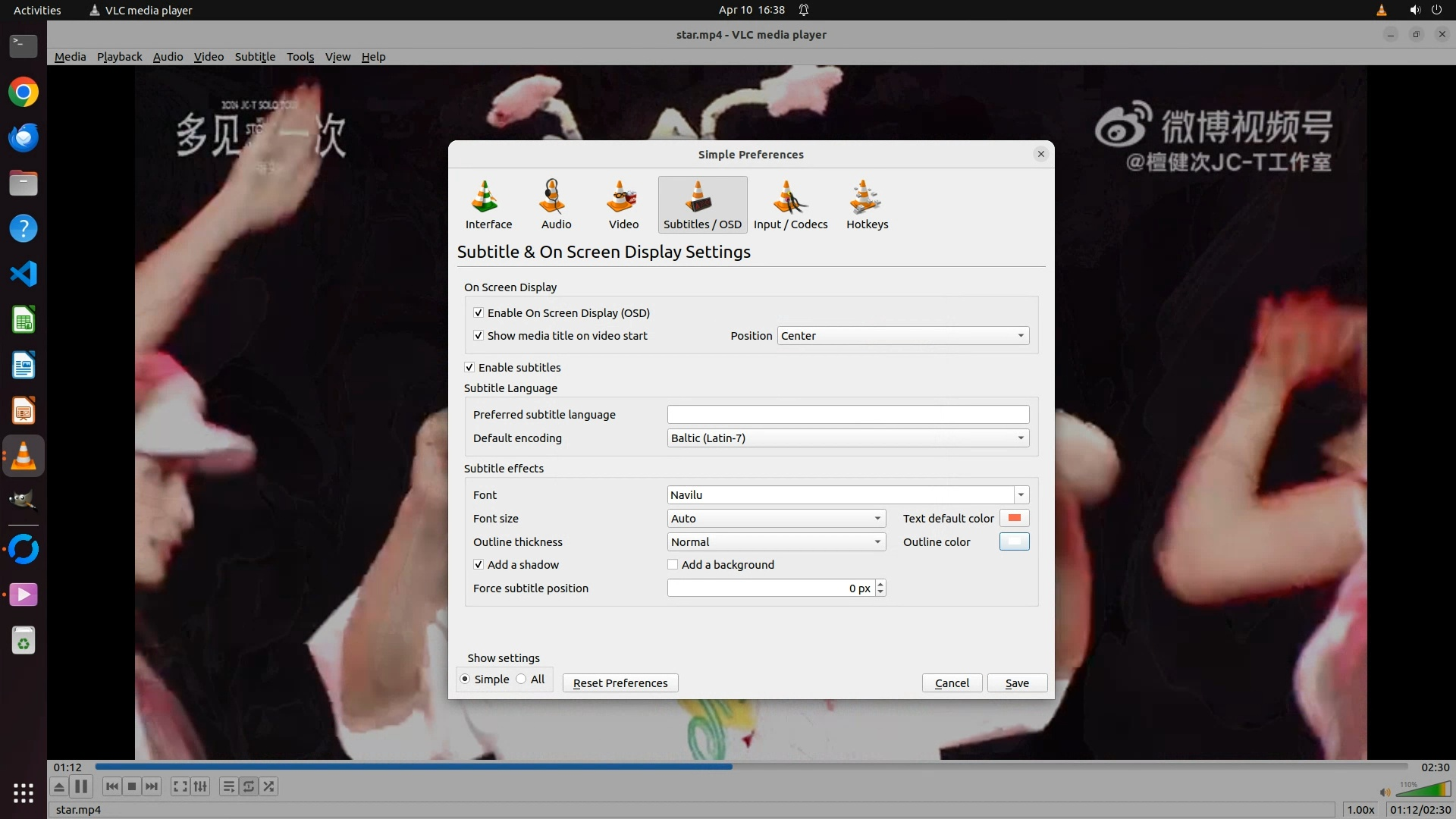Enable the Add a background checkbox
Screen dimensions: 1456x819
click(673, 565)
